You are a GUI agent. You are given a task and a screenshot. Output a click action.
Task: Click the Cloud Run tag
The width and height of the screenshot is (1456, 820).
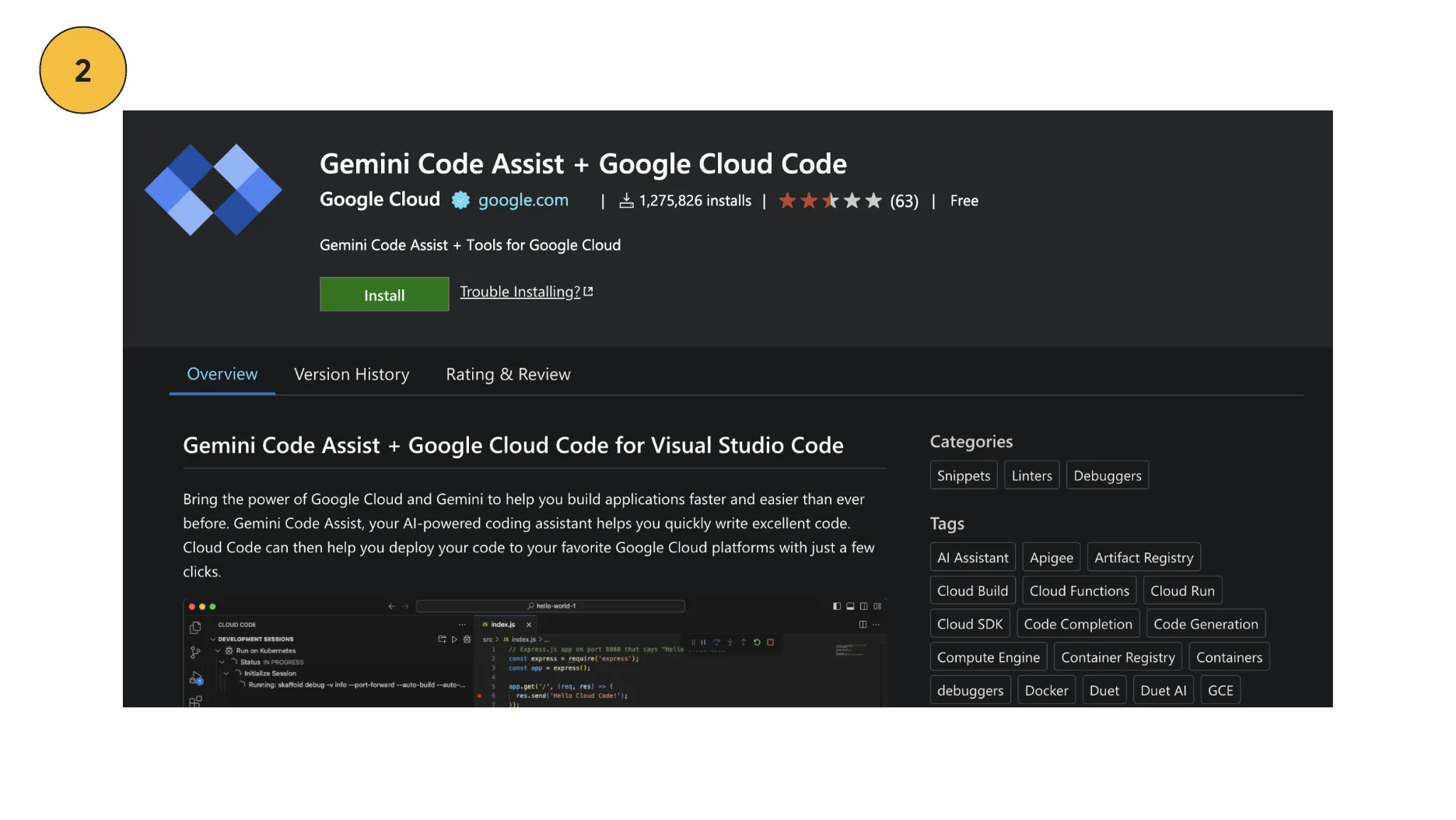tap(1182, 590)
